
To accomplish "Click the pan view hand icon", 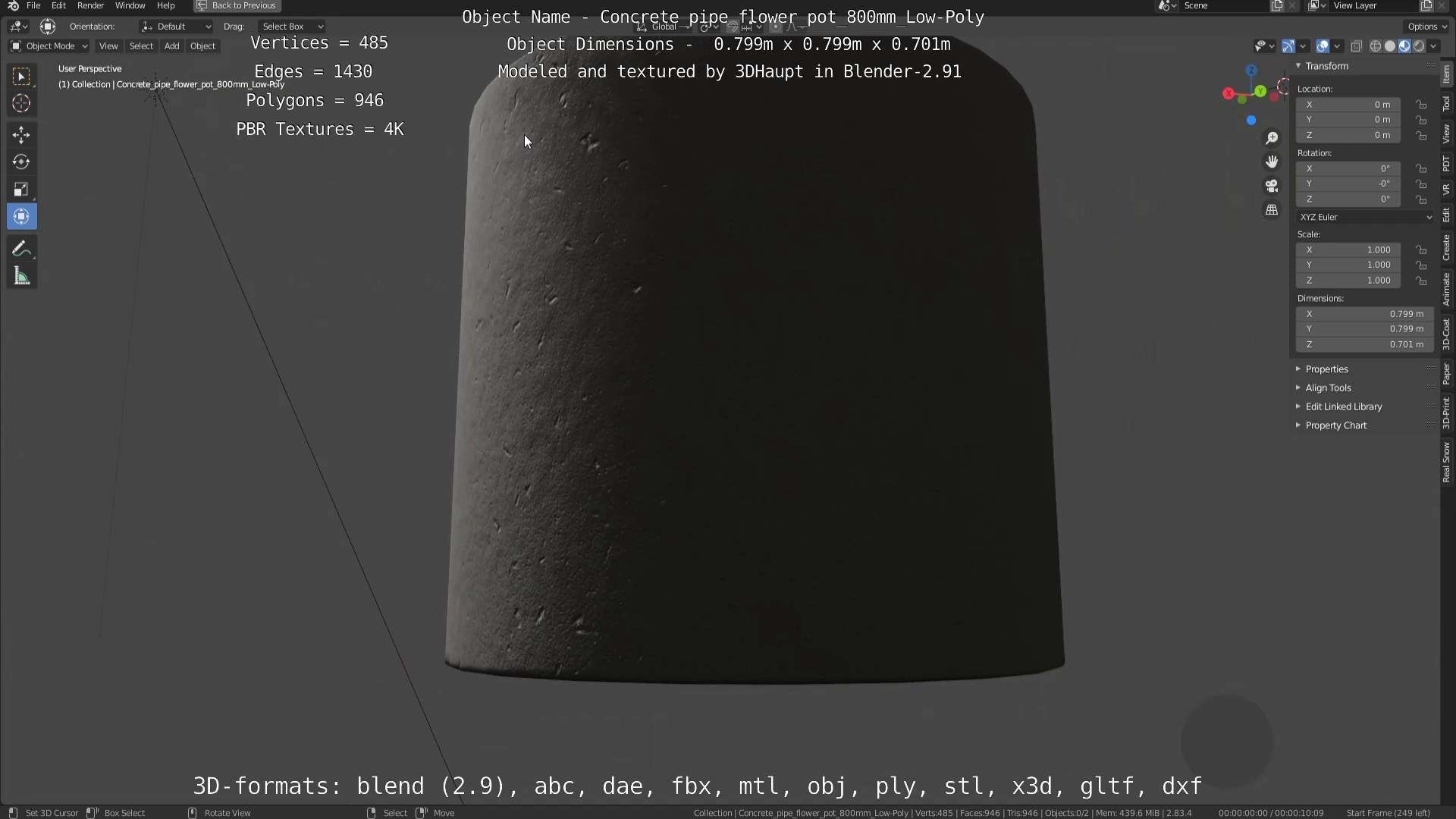I will click(x=1272, y=162).
